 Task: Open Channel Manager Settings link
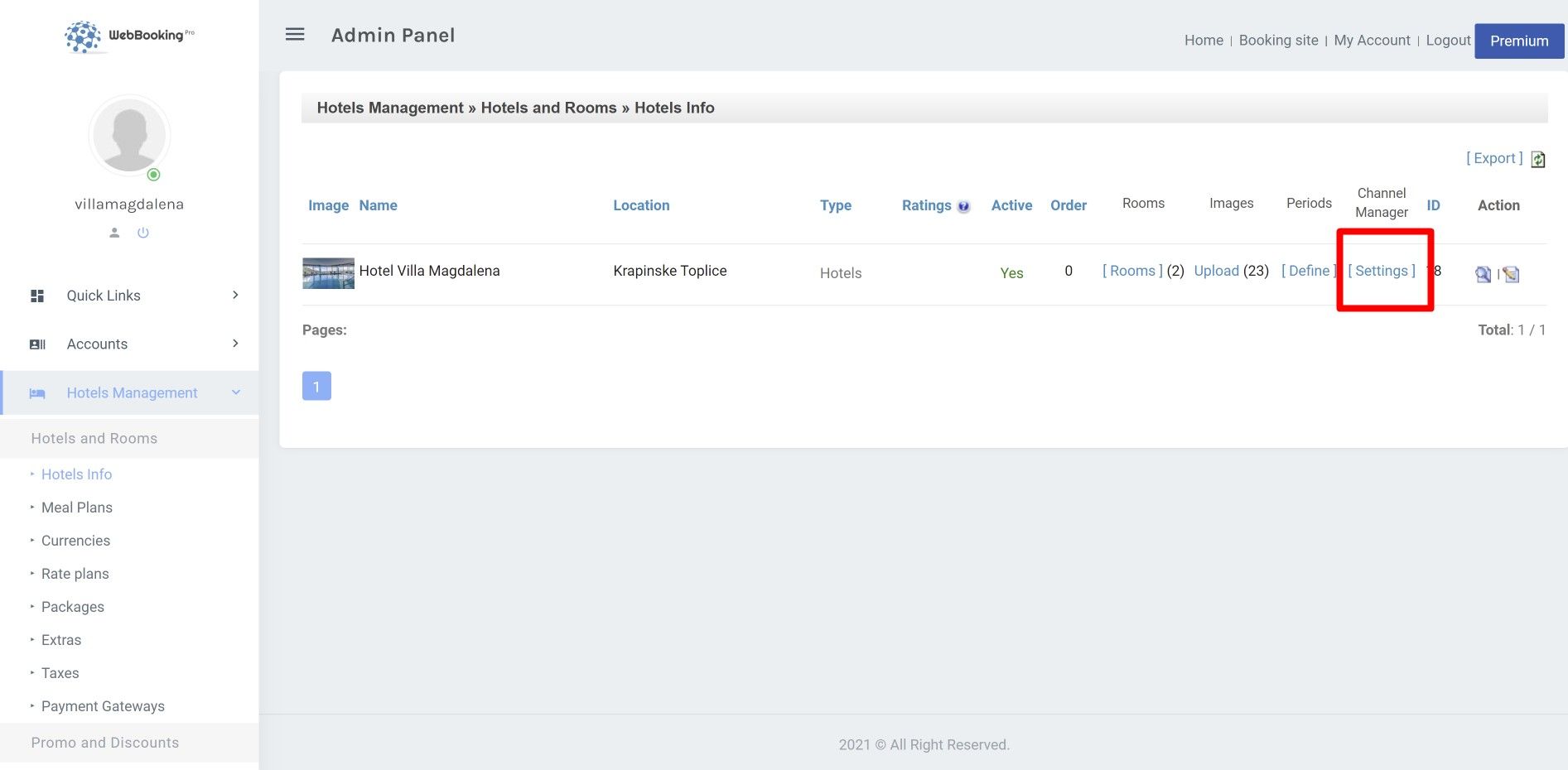coord(1381,271)
